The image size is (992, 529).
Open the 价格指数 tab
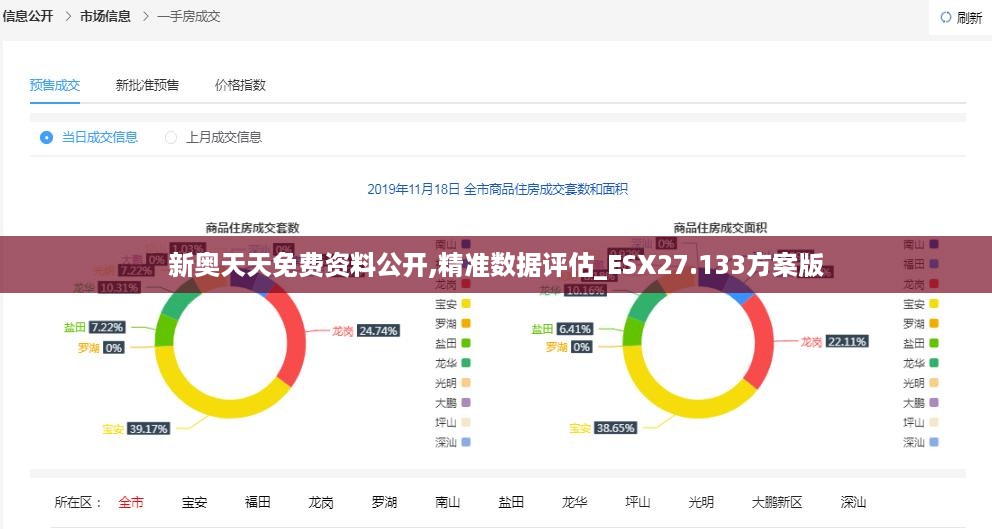(240, 85)
